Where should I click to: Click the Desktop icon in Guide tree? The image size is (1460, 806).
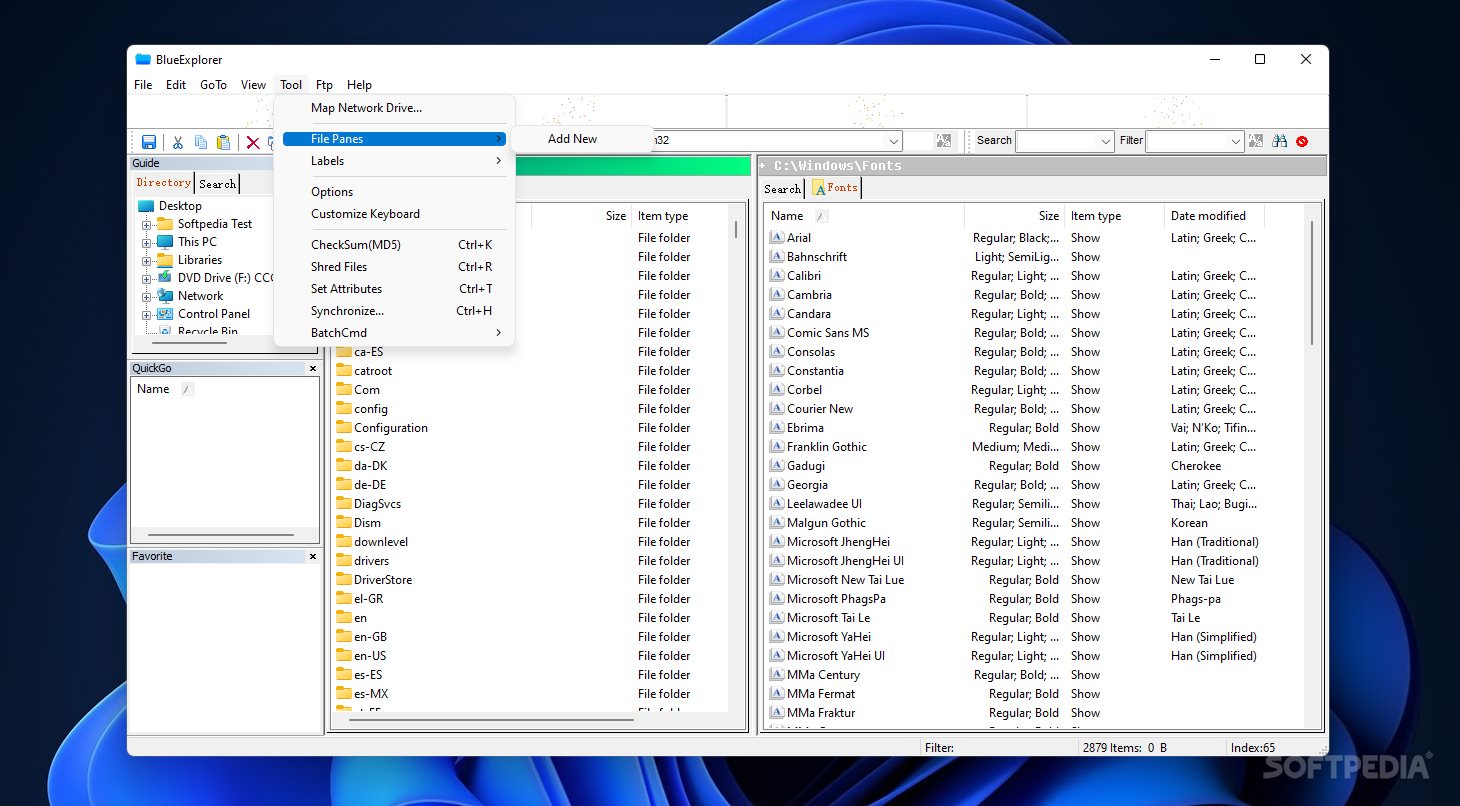pos(146,206)
